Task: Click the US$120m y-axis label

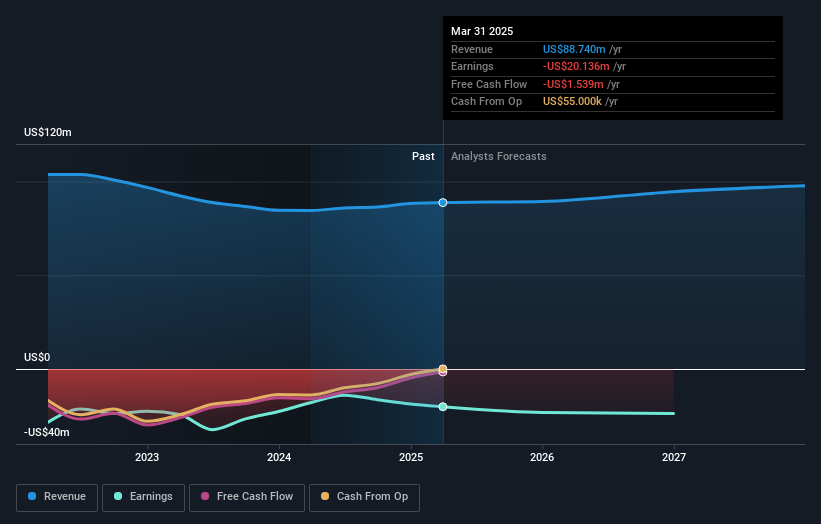Action: [48, 132]
